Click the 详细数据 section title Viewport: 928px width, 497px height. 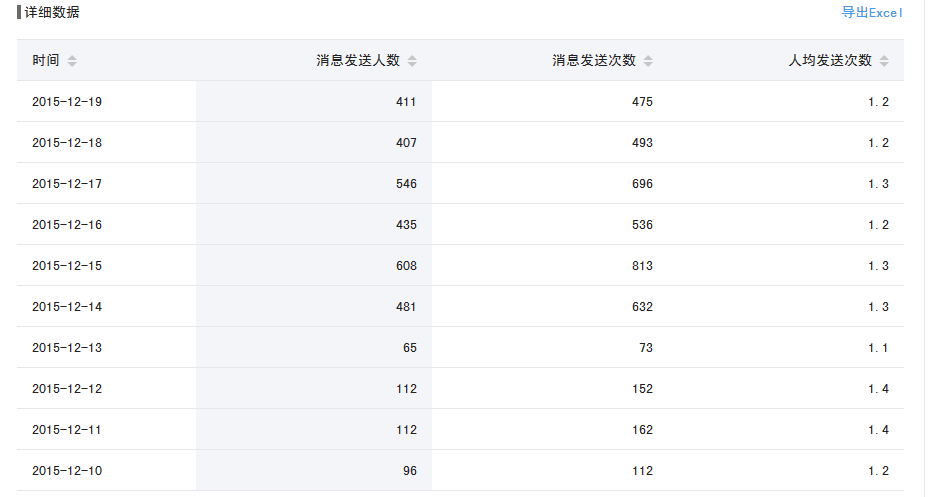click(x=52, y=13)
